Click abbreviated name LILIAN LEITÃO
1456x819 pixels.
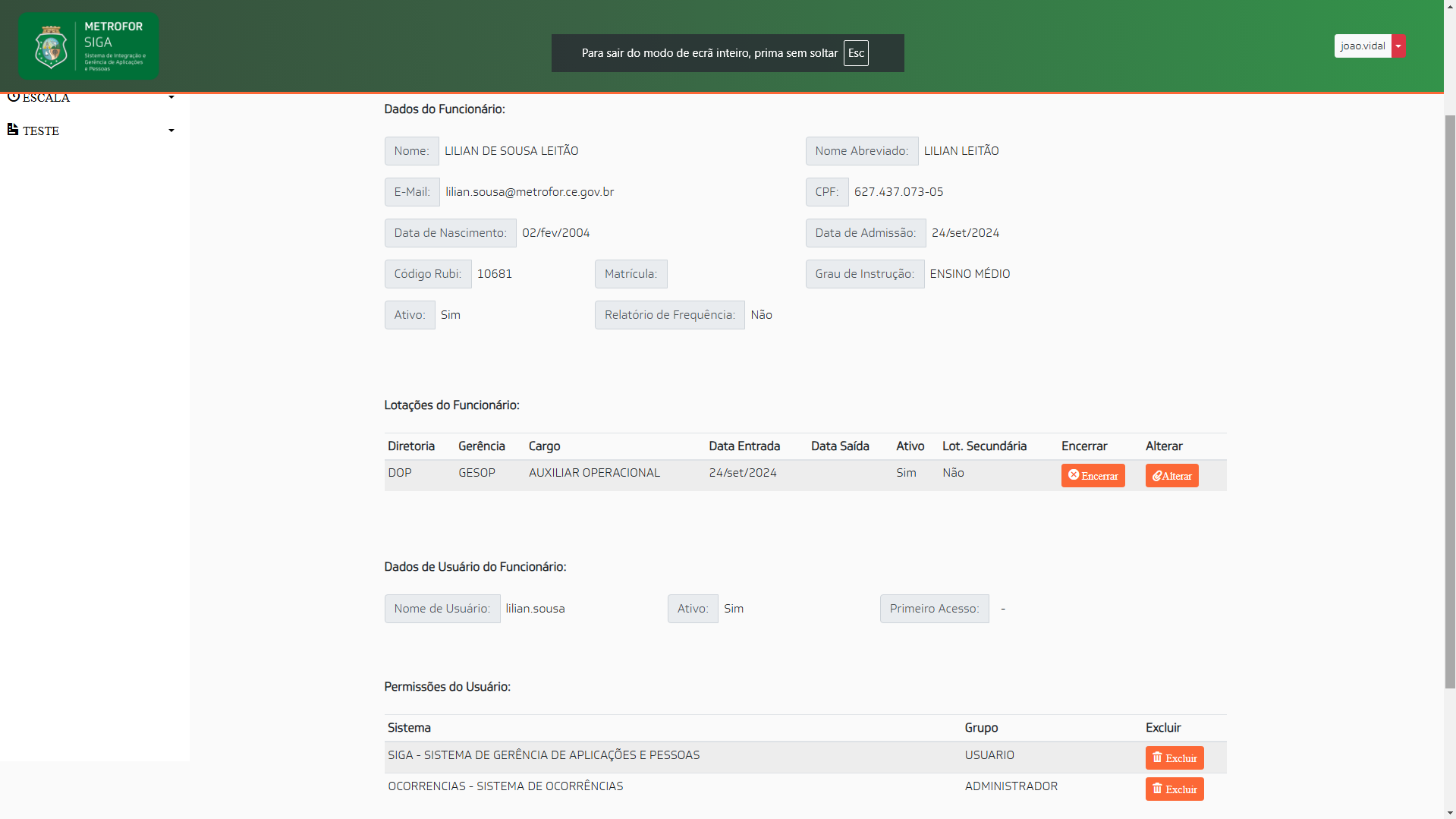pos(961,151)
